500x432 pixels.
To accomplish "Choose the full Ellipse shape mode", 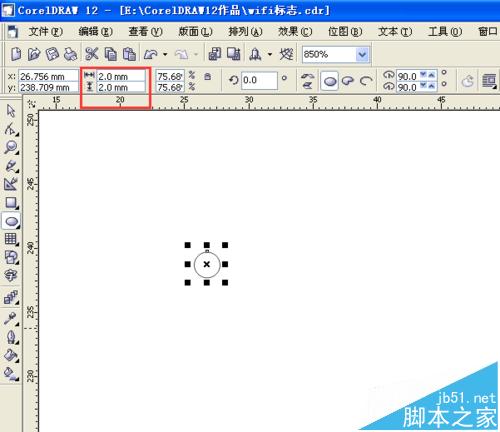I will click(330, 81).
